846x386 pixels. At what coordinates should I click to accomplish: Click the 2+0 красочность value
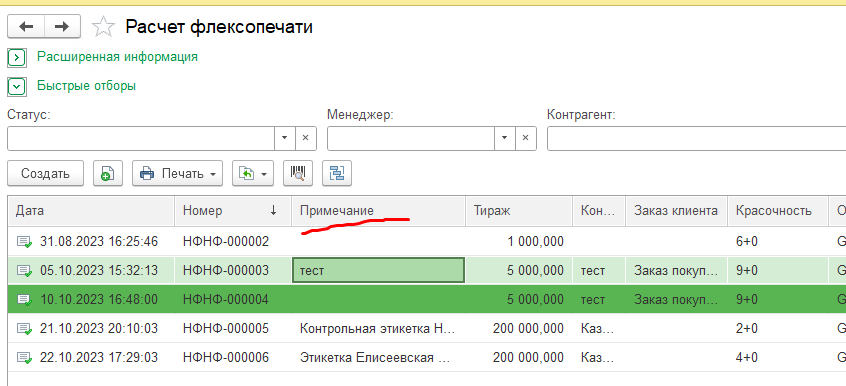[x=747, y=328]
